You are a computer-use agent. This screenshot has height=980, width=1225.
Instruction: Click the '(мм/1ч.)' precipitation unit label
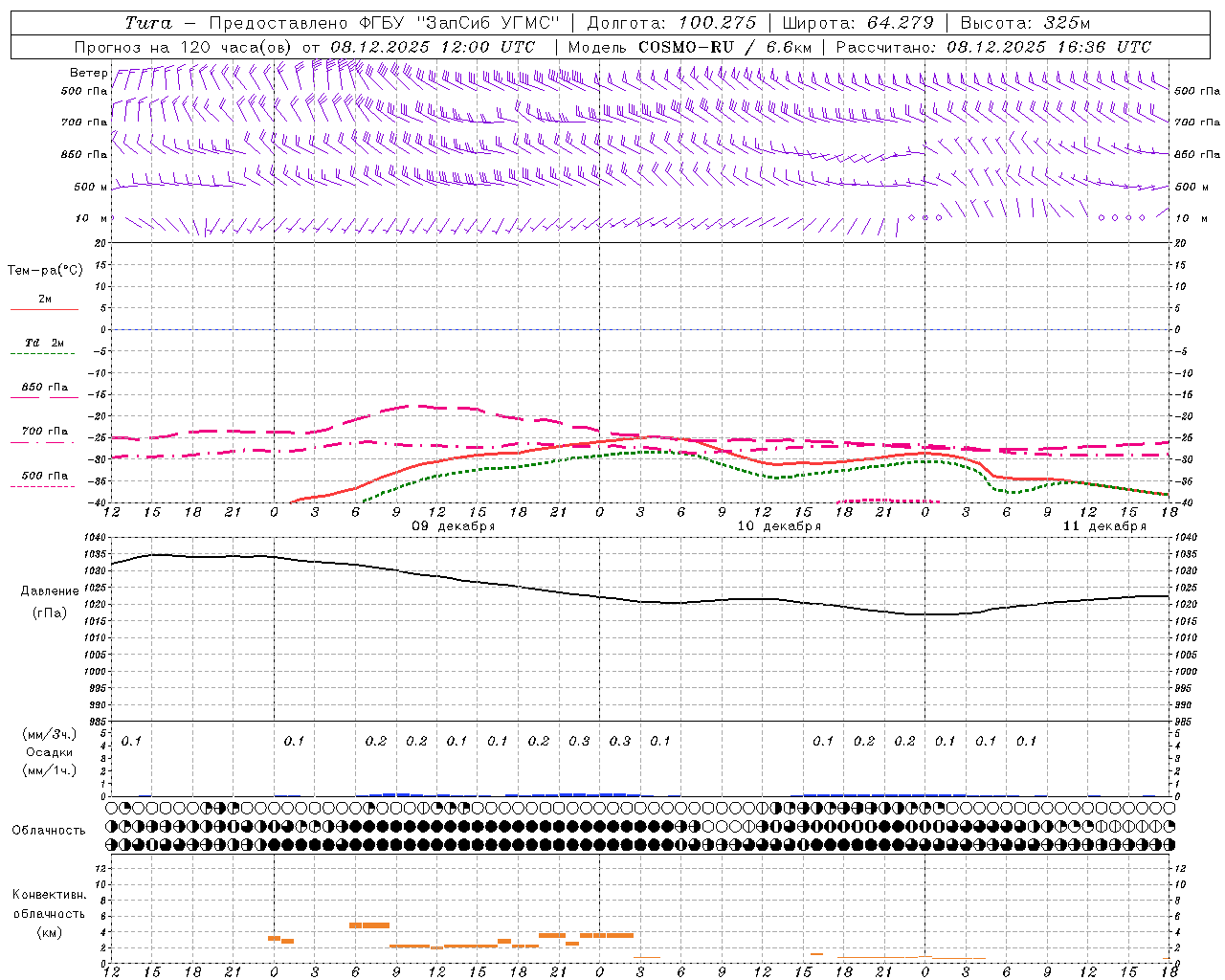[49, 770]
